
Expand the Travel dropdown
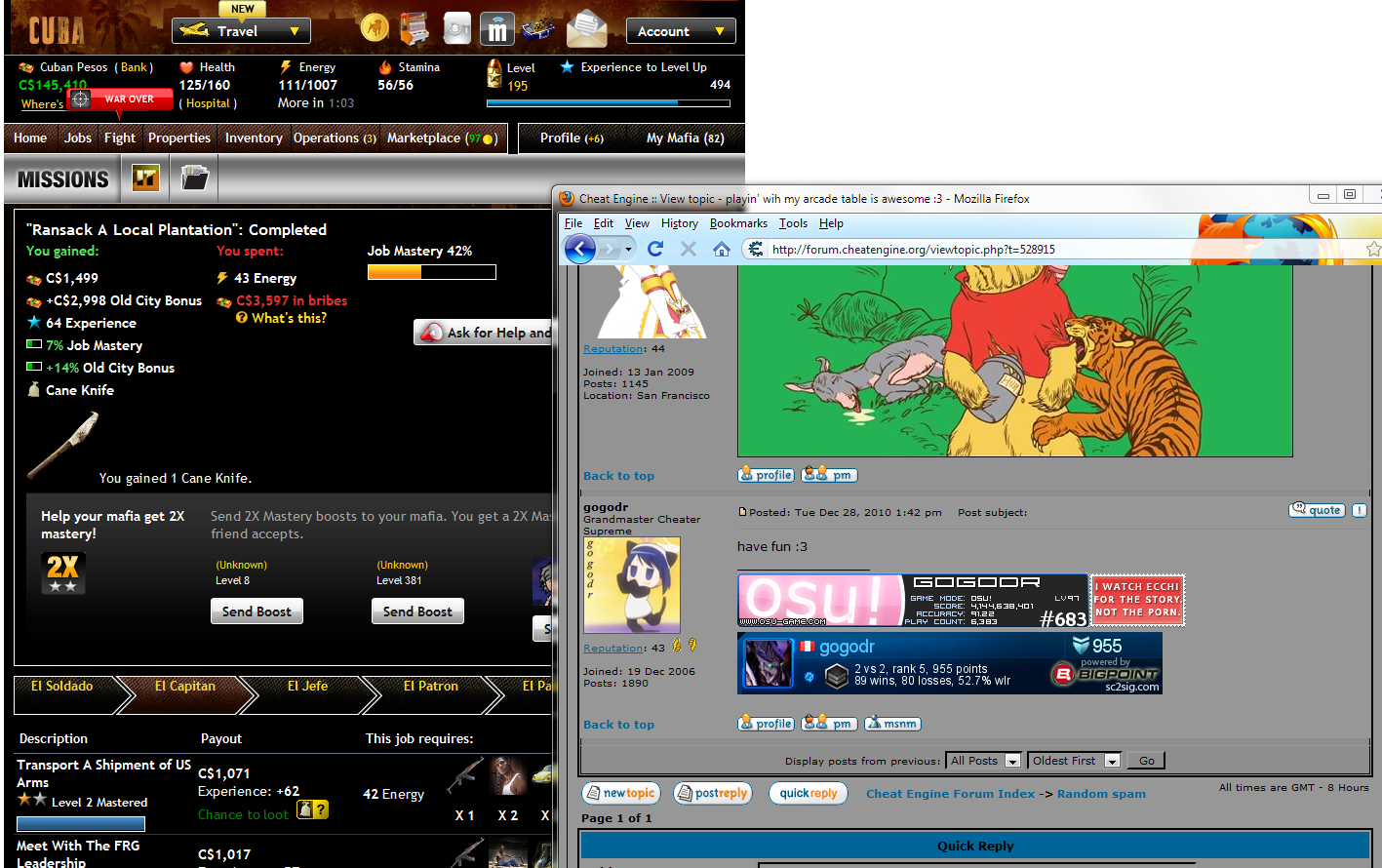coord(242,30)
